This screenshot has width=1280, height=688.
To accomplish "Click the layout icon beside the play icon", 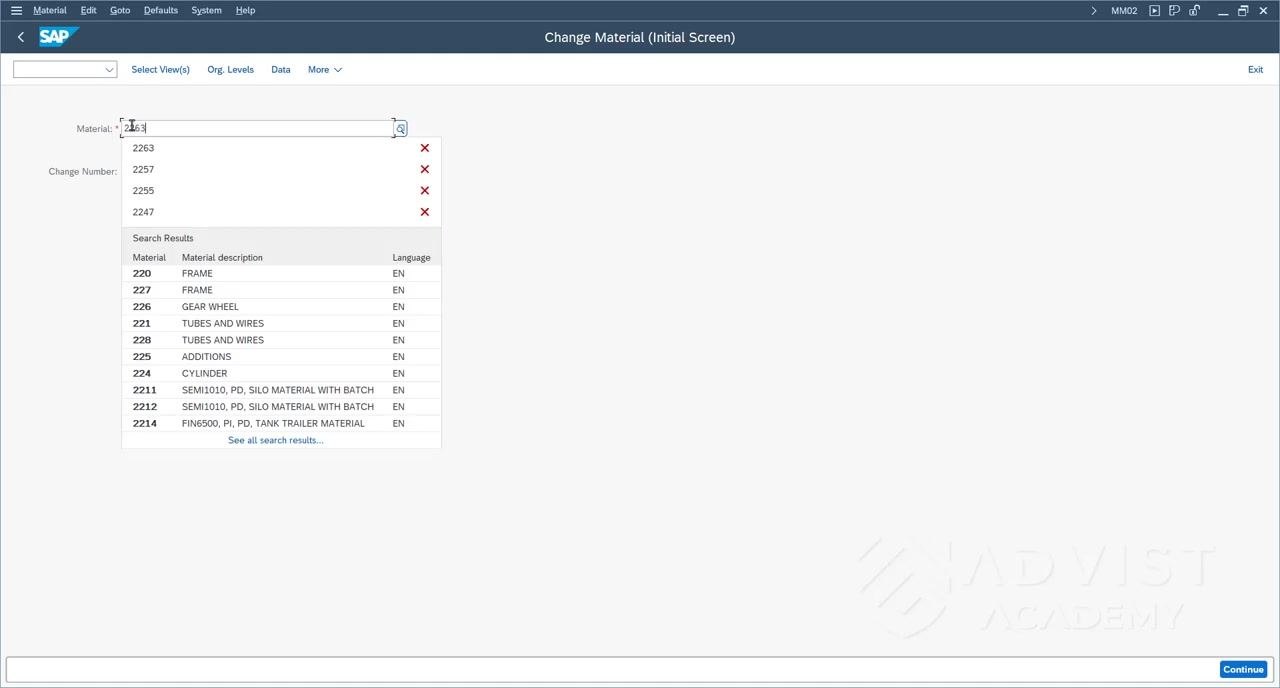I will pos(1174,11).
